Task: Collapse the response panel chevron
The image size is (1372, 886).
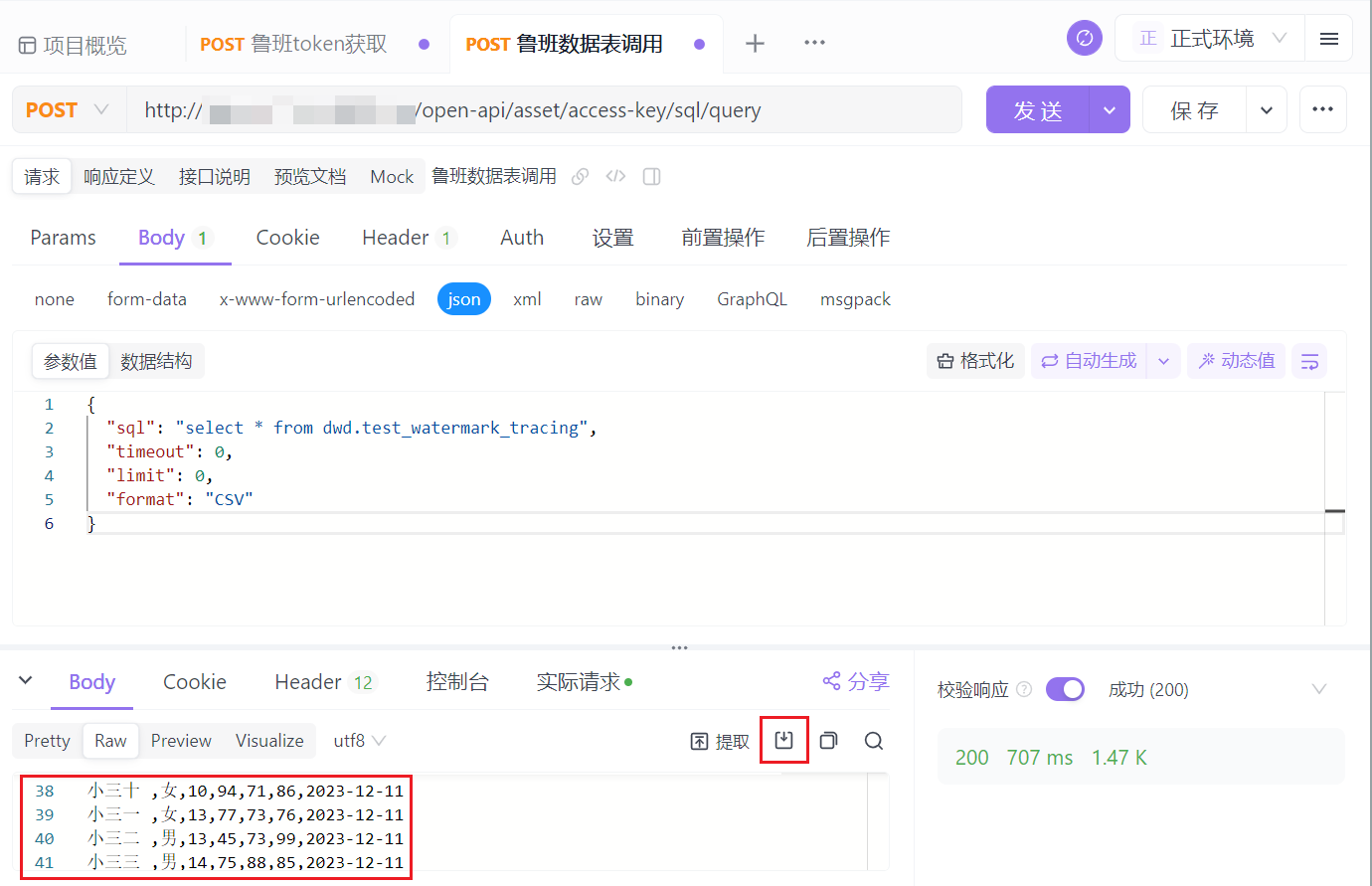Action: [x=26, y=681]
